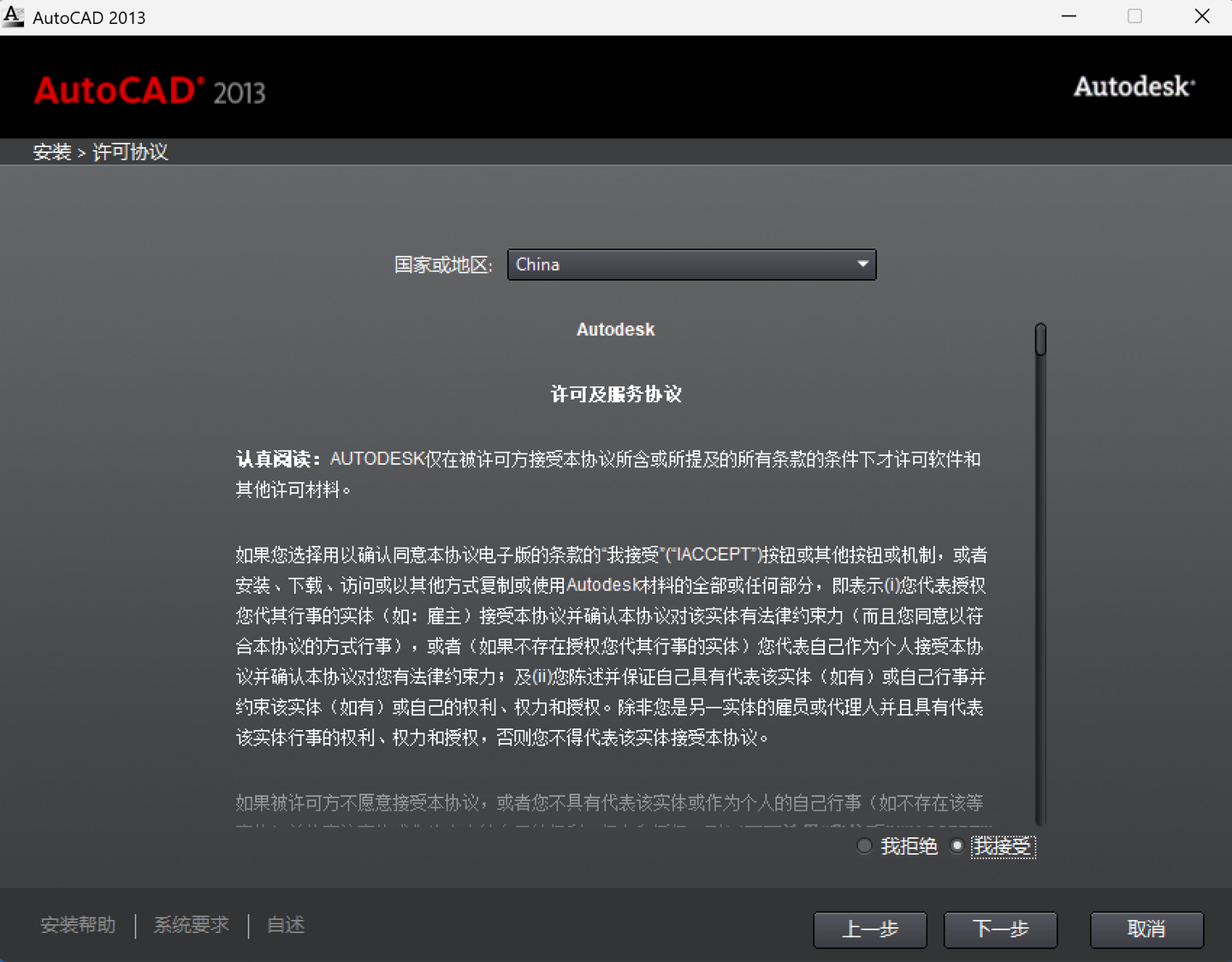Open the 安装帮助 link
The width and height of the screenshot is (1232, 962).
pyautogui.click(x=77, y=925)
